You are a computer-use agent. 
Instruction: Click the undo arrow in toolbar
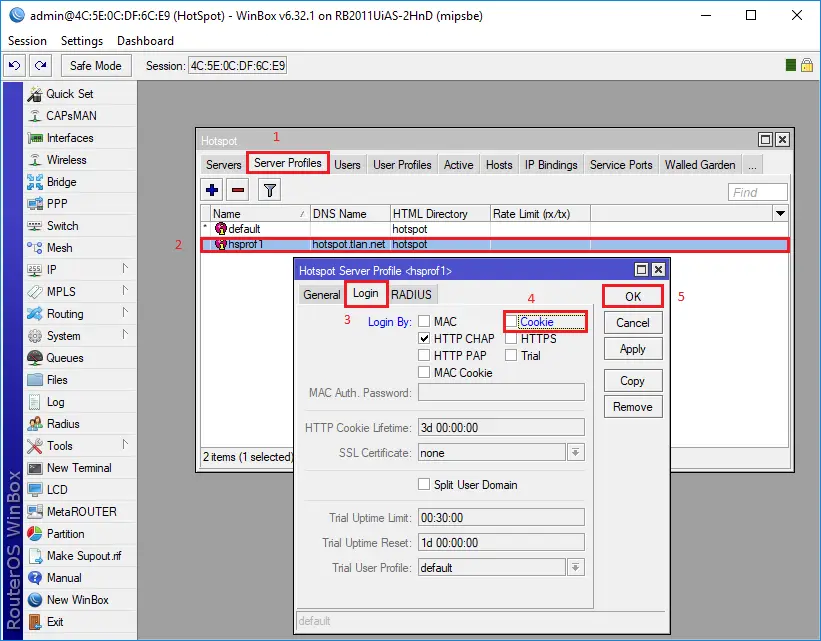coord(15,65)
